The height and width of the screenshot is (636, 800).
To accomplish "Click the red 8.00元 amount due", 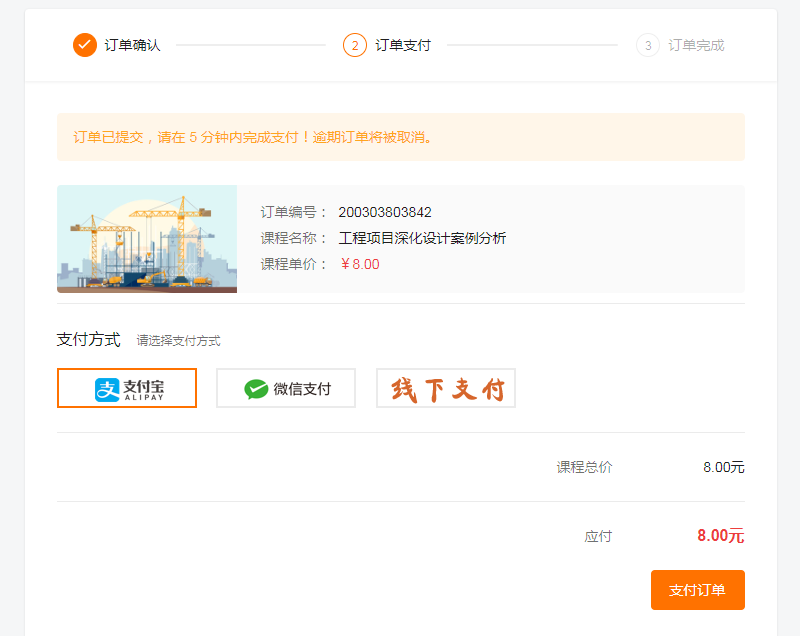I will point(720,536).
